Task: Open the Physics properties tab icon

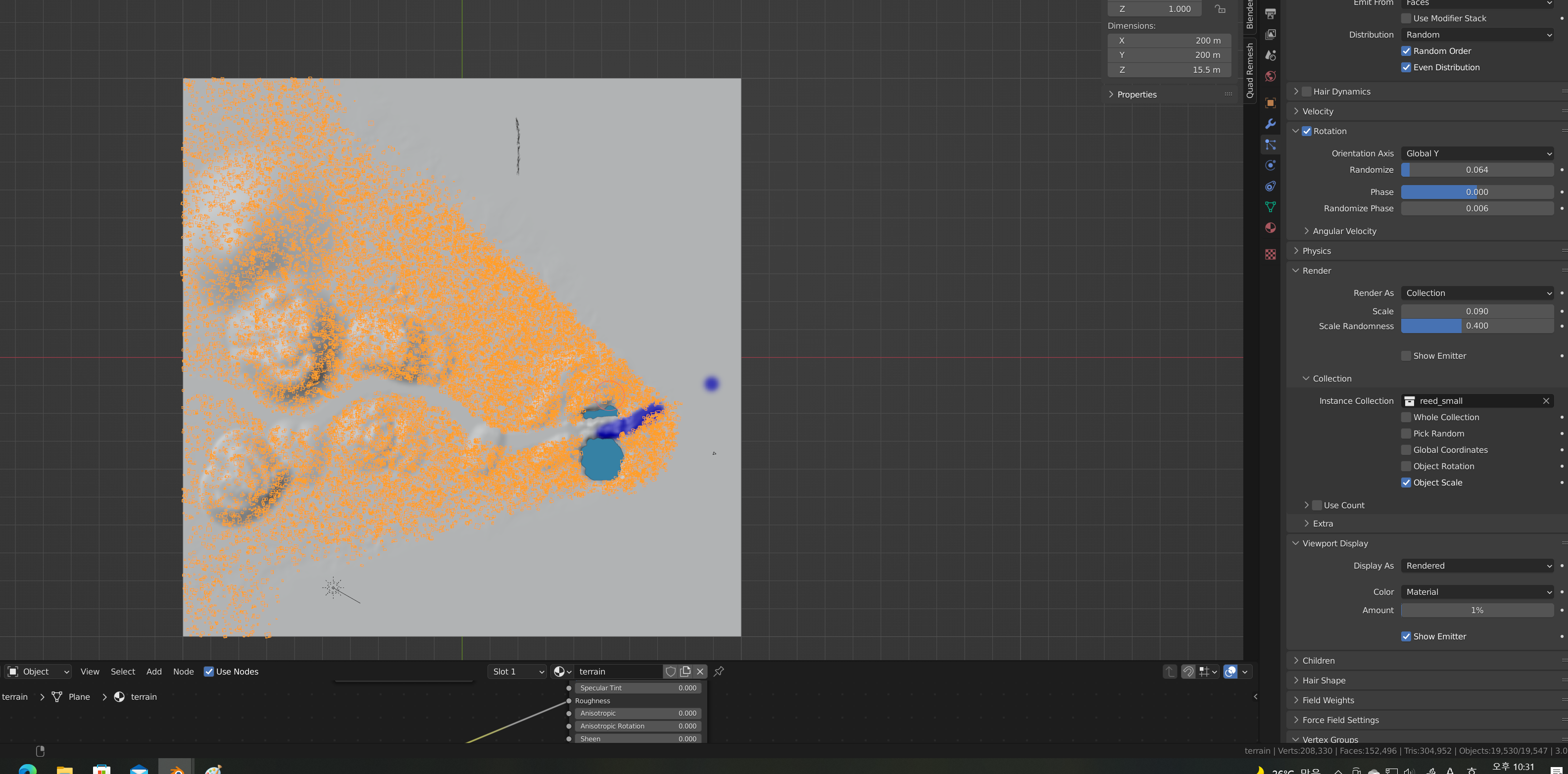Action: 1271,165
